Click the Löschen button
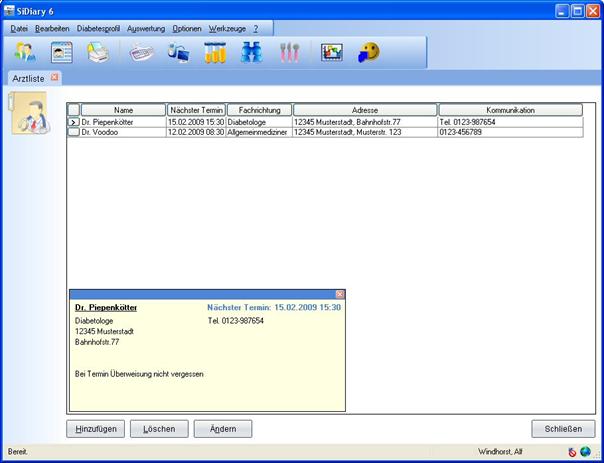This screenshot has height=463, width=604. (x=159, y=429)
